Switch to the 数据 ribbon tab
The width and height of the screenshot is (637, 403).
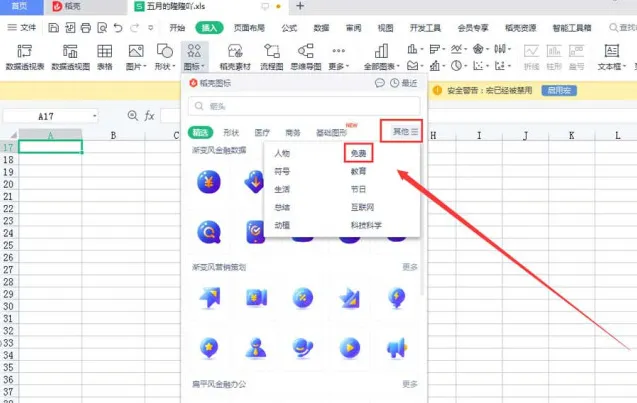pos(321,28)
